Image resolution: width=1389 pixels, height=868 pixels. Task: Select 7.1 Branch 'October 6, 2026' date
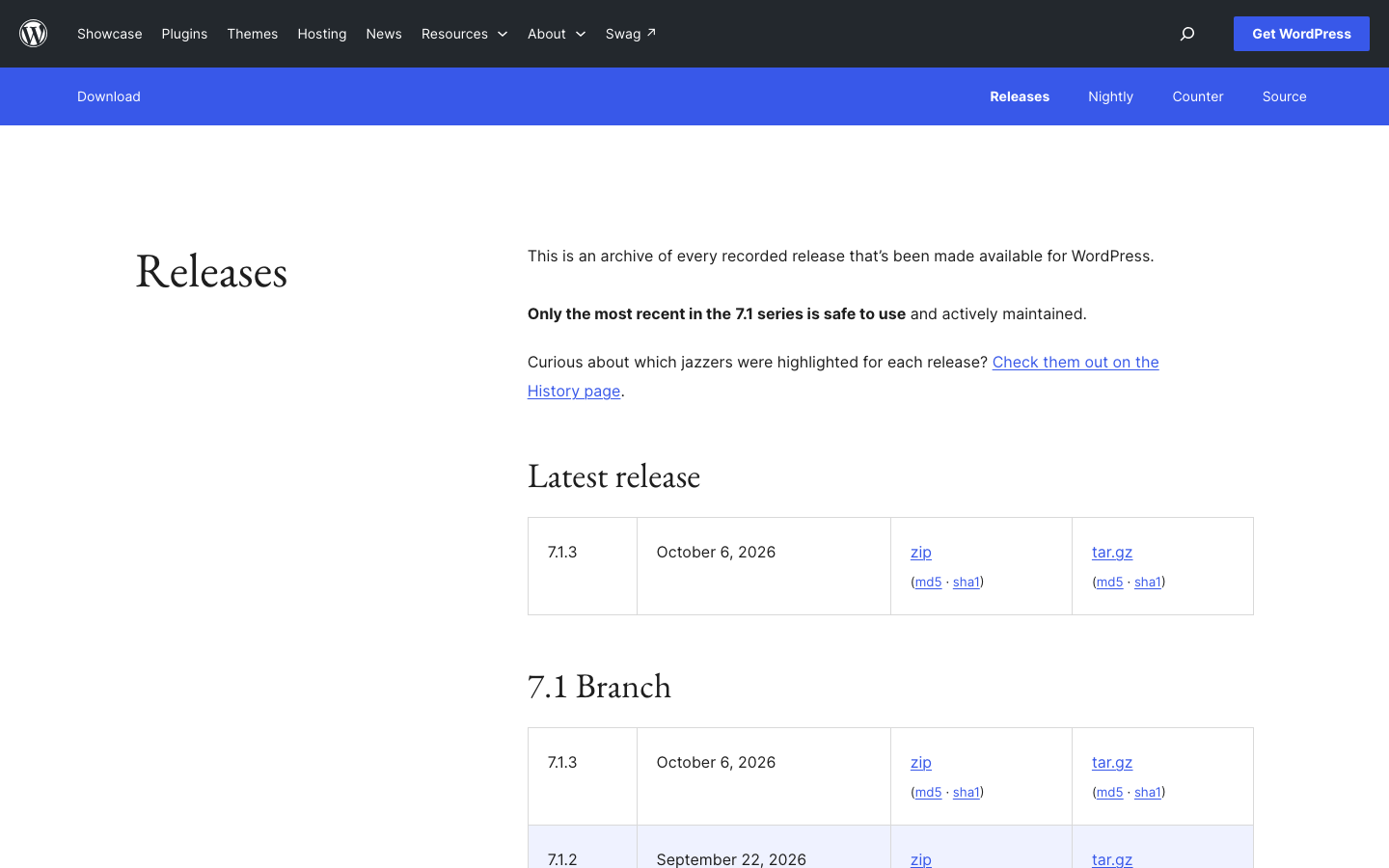coord(763,776)
